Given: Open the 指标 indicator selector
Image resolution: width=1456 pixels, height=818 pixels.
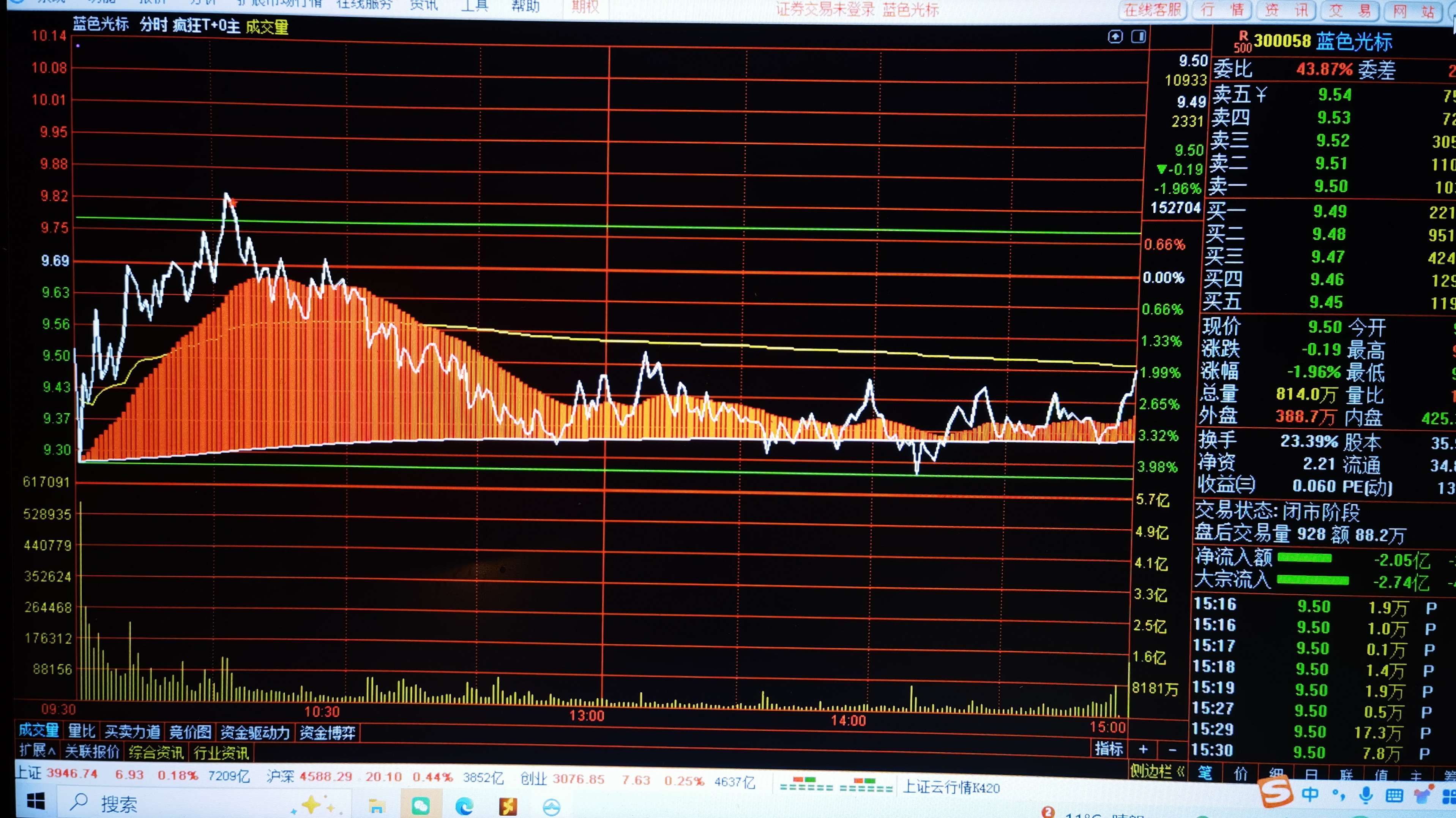Looking at the screenshot, I should [1108, 749].
